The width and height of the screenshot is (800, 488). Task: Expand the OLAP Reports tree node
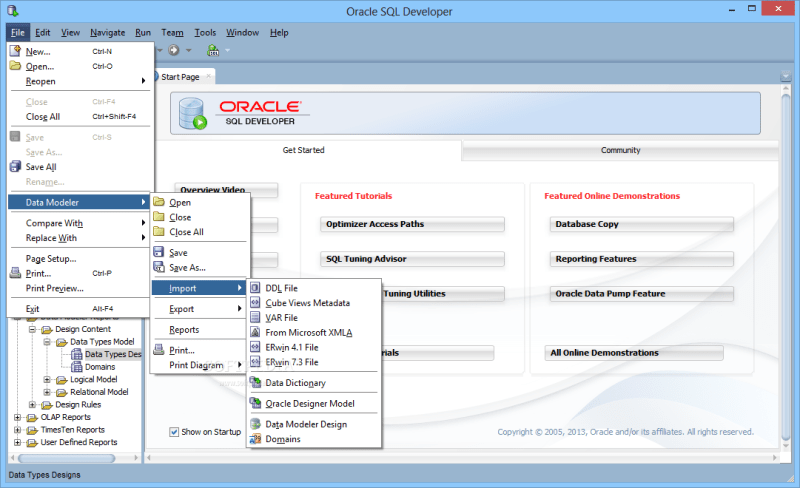[17, 417]
